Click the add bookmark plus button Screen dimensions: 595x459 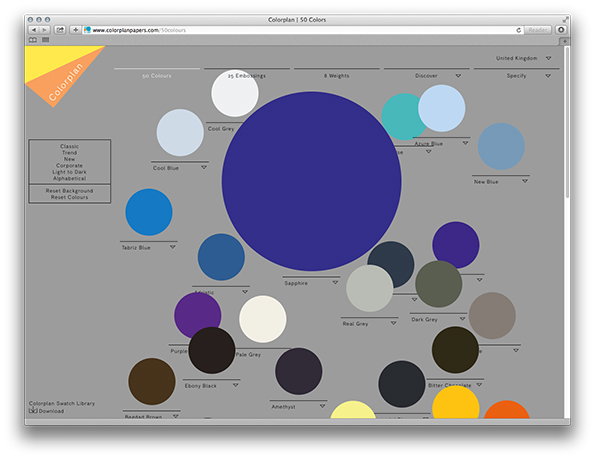coord(76,30)
